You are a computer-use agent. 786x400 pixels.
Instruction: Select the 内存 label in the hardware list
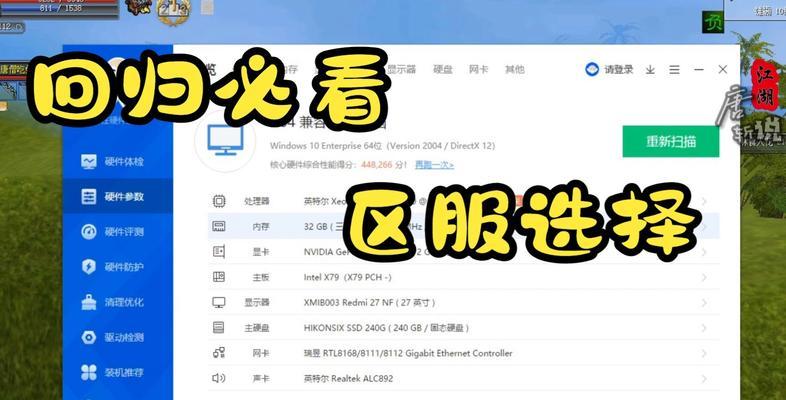click(x=261, y=227)
